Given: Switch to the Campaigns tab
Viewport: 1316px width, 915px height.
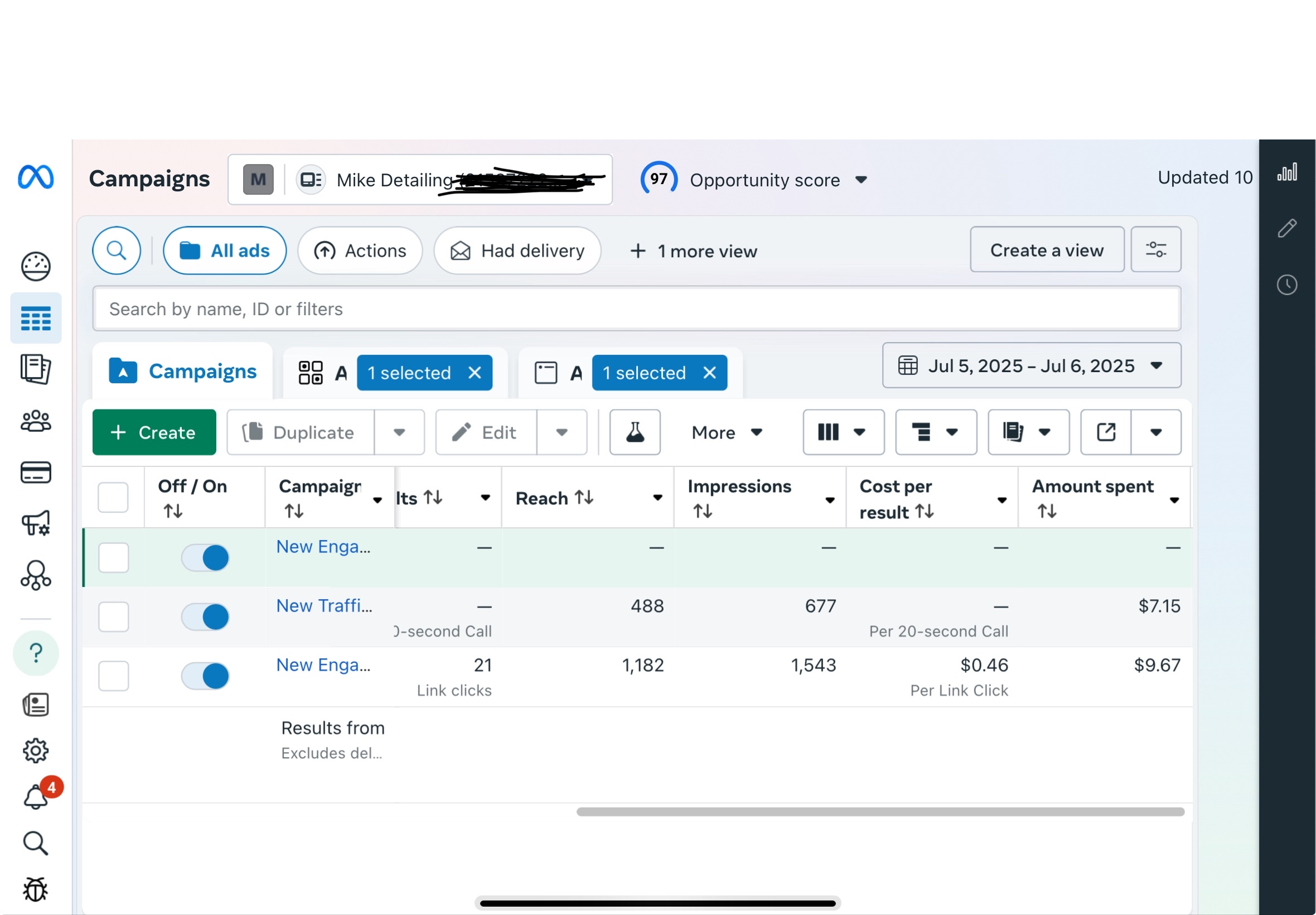Looking at the screenshot, I should tap(183, 372).
